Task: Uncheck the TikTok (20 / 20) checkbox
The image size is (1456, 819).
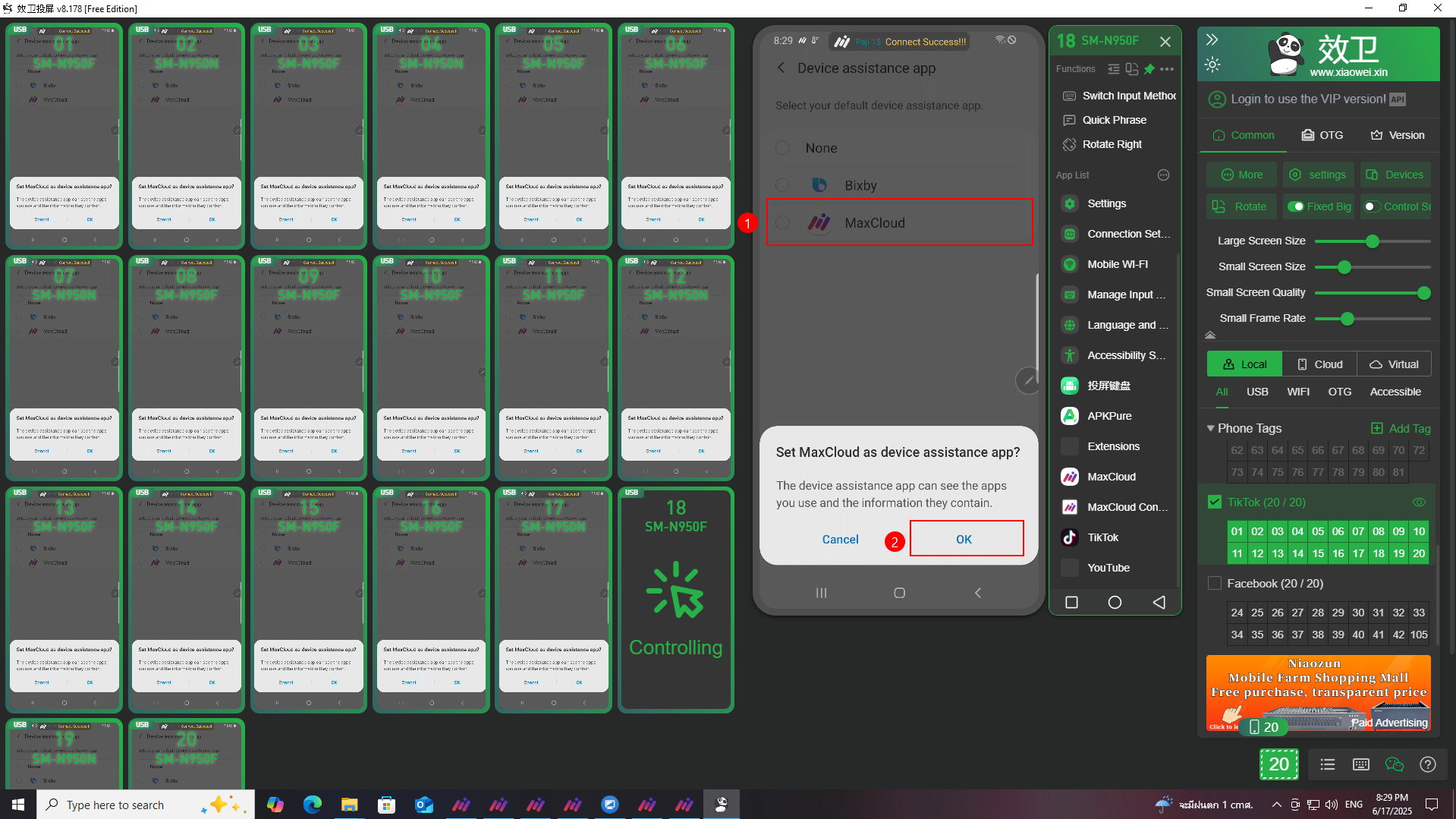Action: tap(1215, 502)
